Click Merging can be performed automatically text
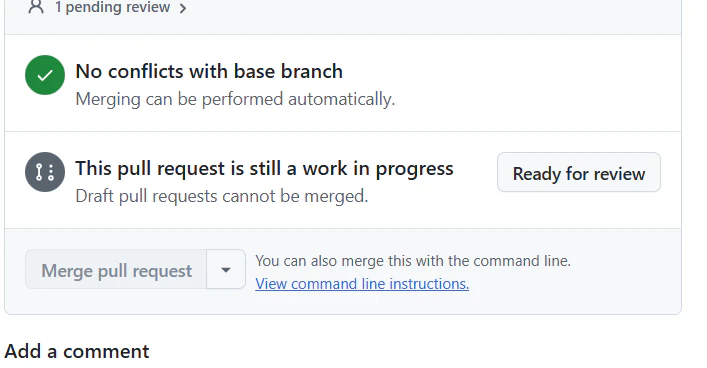The image size is (707, 368). [x=235, y=99]
